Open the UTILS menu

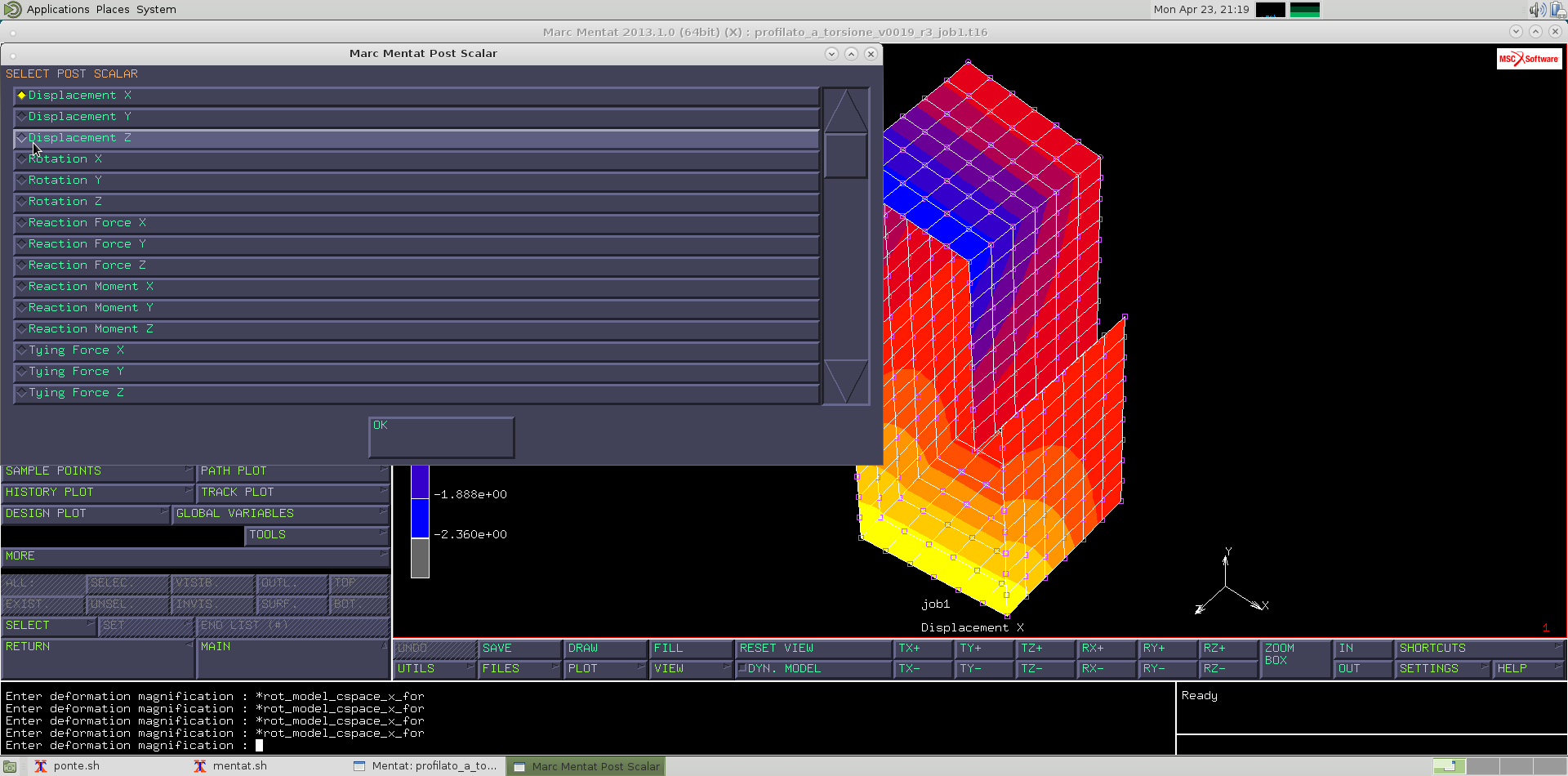click(x=434, y=669)
